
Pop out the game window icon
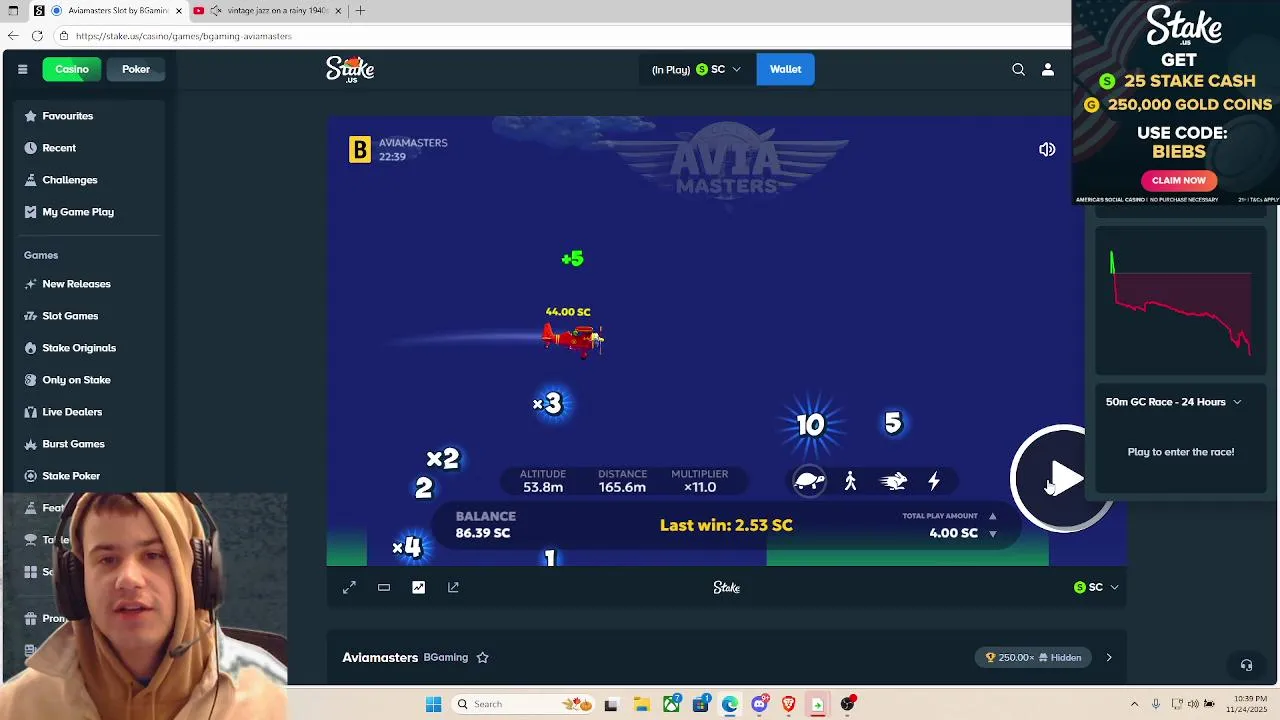[x=453, y=587]
